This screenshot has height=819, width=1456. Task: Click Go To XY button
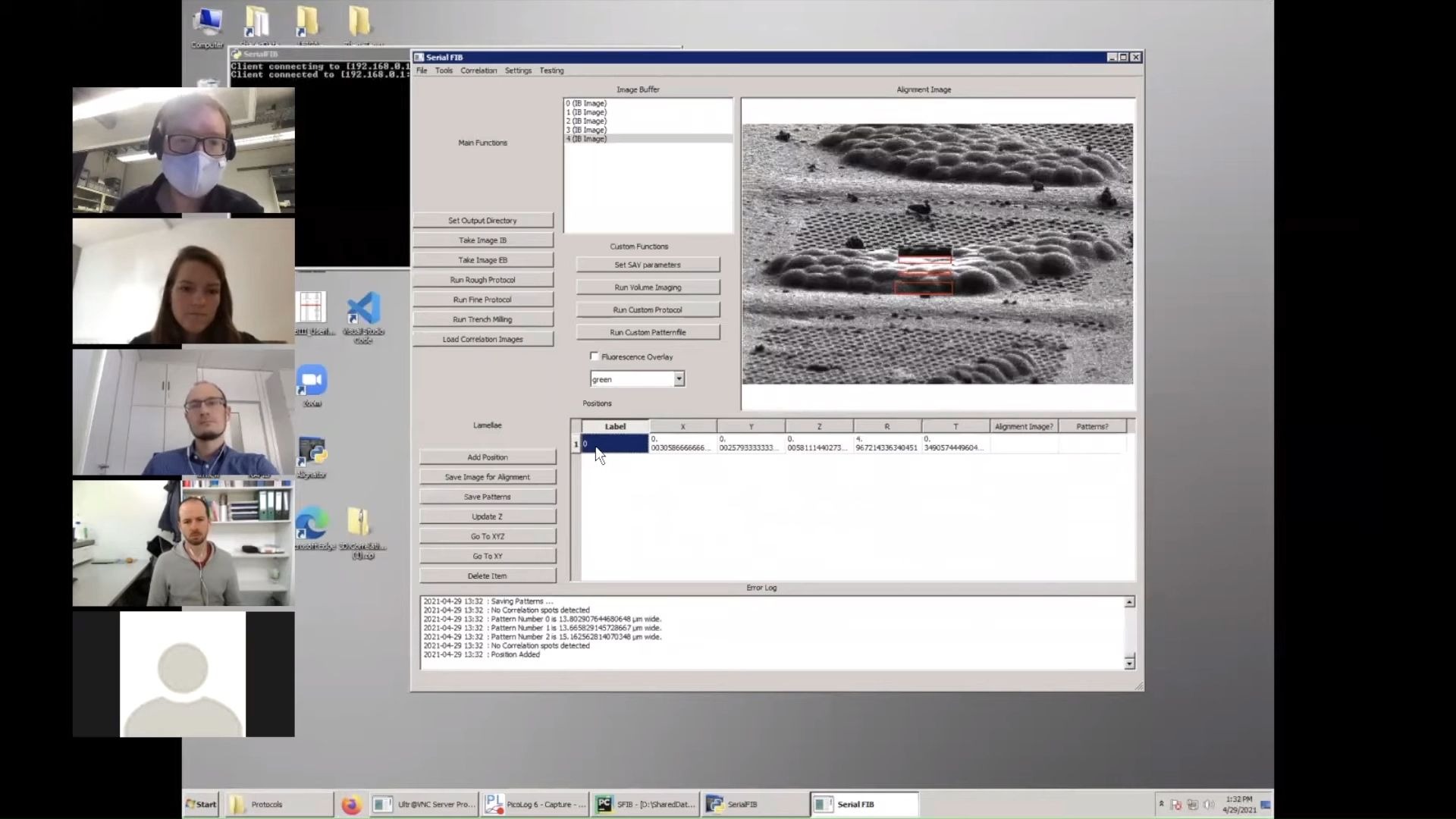pos(488,556)
